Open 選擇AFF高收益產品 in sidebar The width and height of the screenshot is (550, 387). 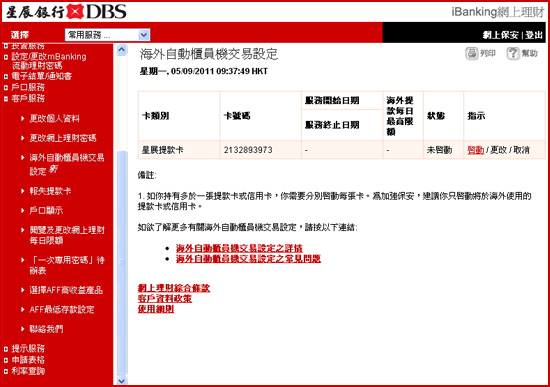pyautogui.click(x=66, y=290)
